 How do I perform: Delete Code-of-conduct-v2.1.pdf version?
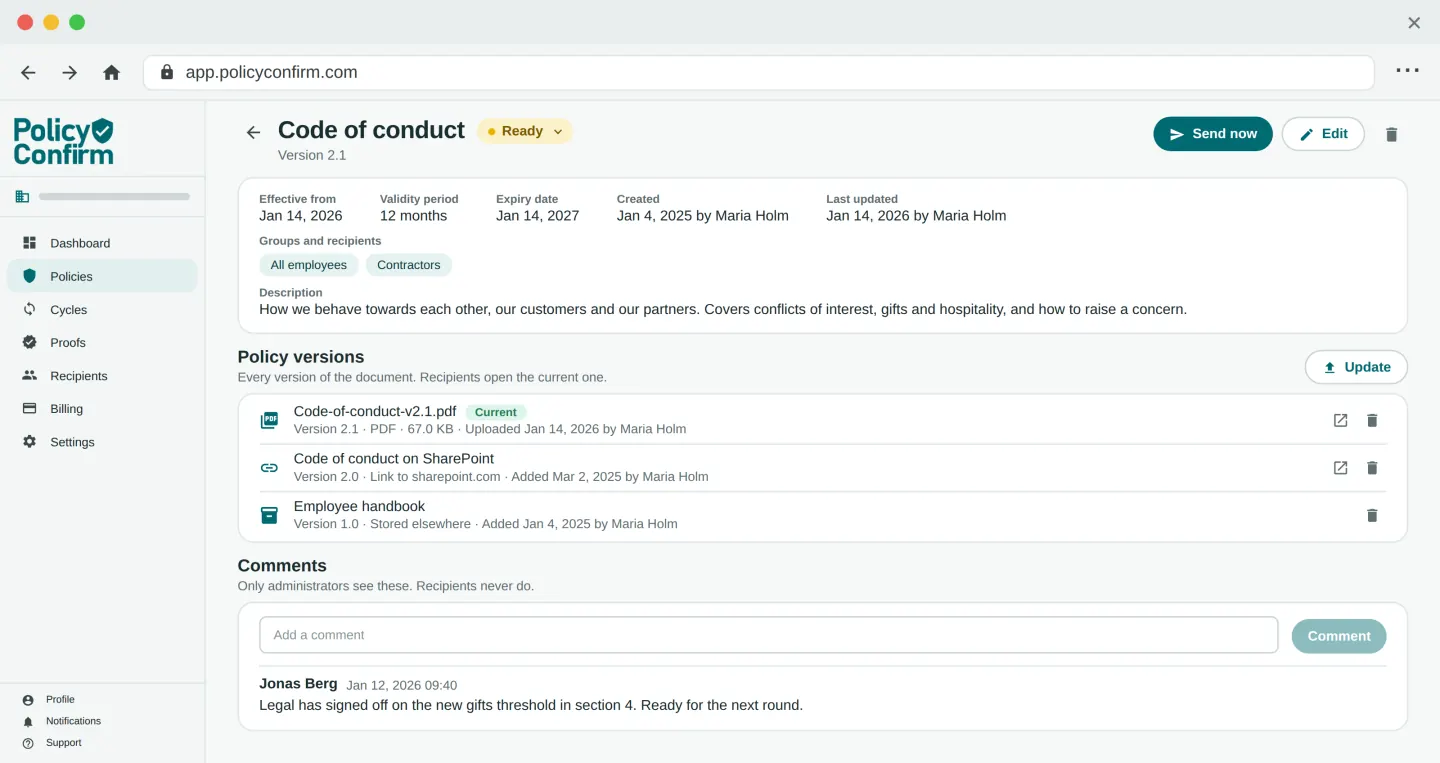[x=1372, y=420]
